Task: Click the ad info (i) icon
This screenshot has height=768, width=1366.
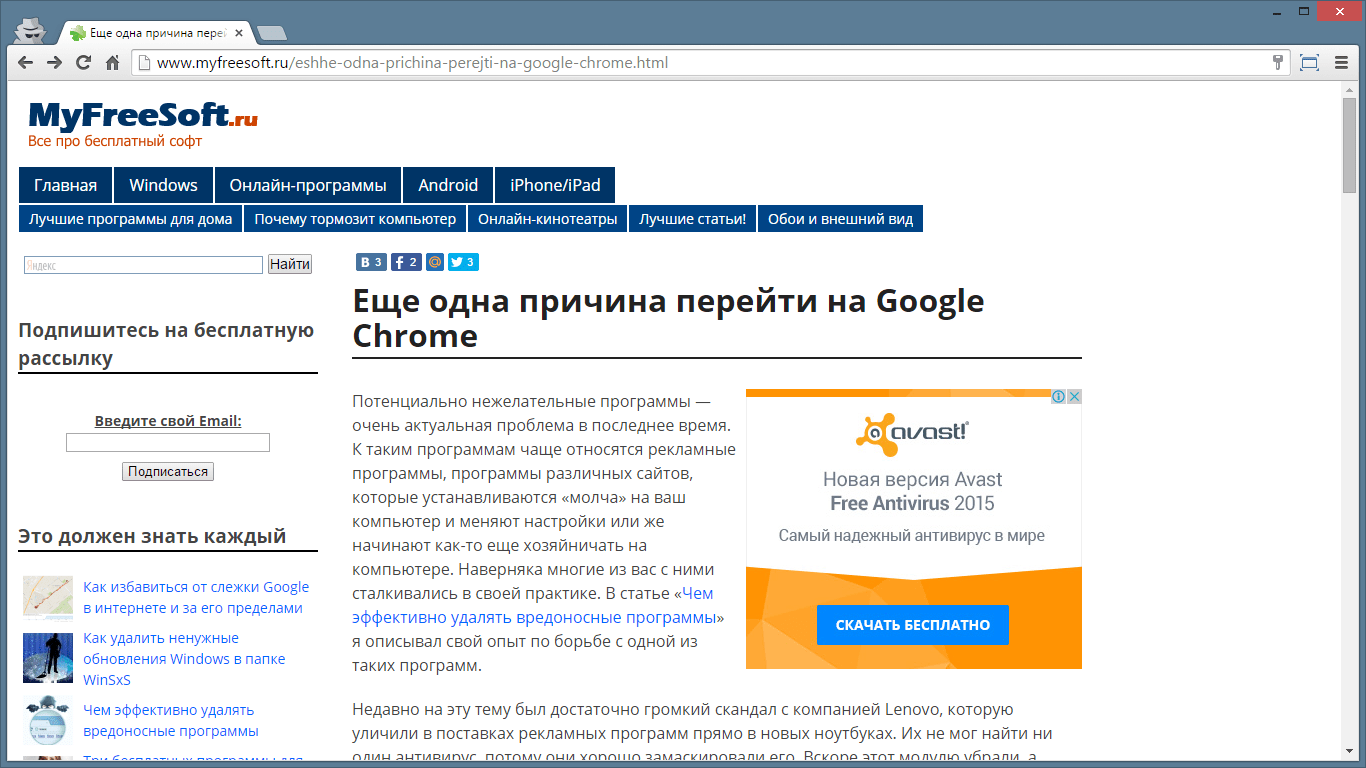Action: (1058, 397)
